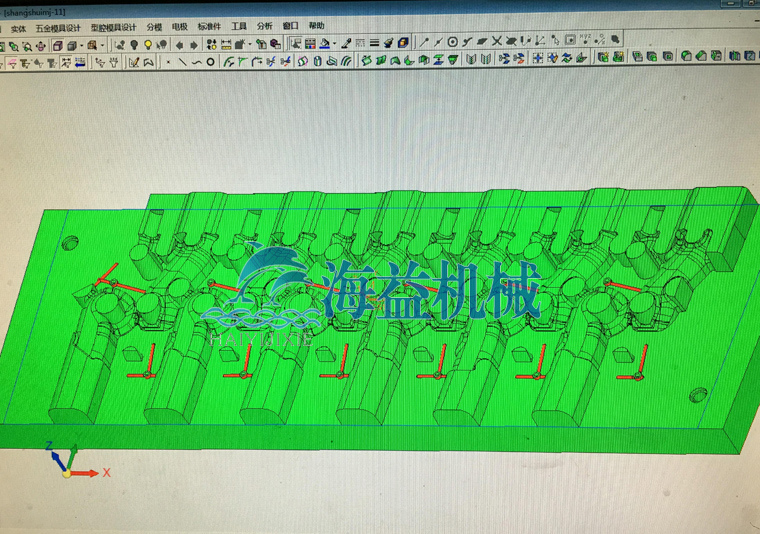
Task: Select the eyedropper pick tool
Action: pos(347,43)
